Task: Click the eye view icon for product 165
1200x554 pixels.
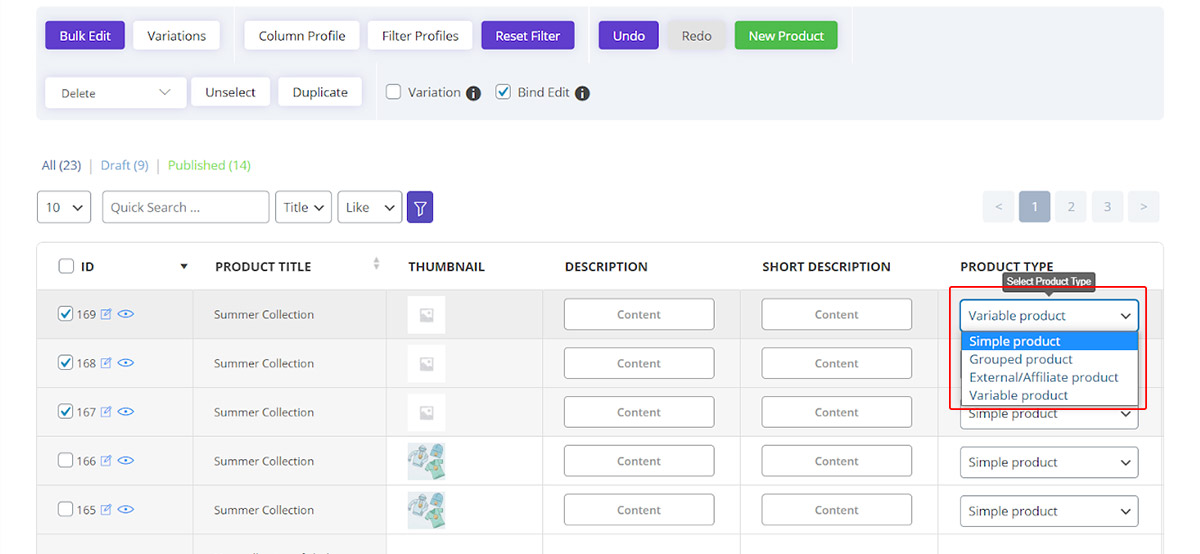Action: [126, 510]
